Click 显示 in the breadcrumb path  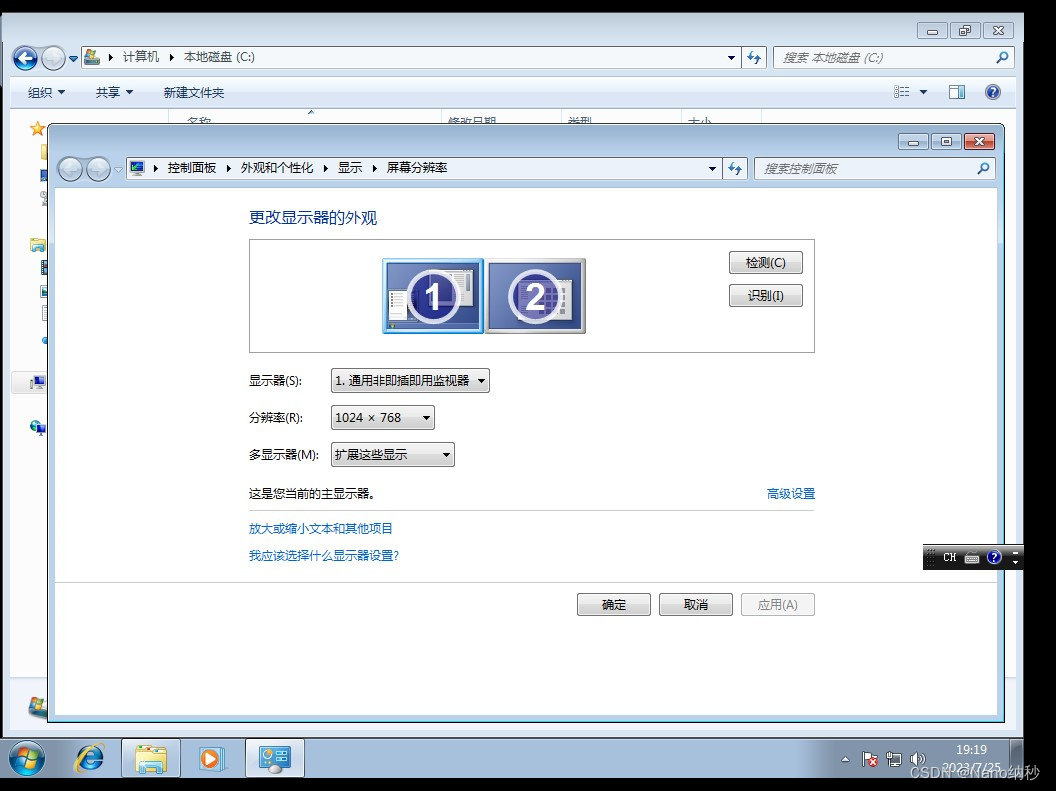(350, 168)
